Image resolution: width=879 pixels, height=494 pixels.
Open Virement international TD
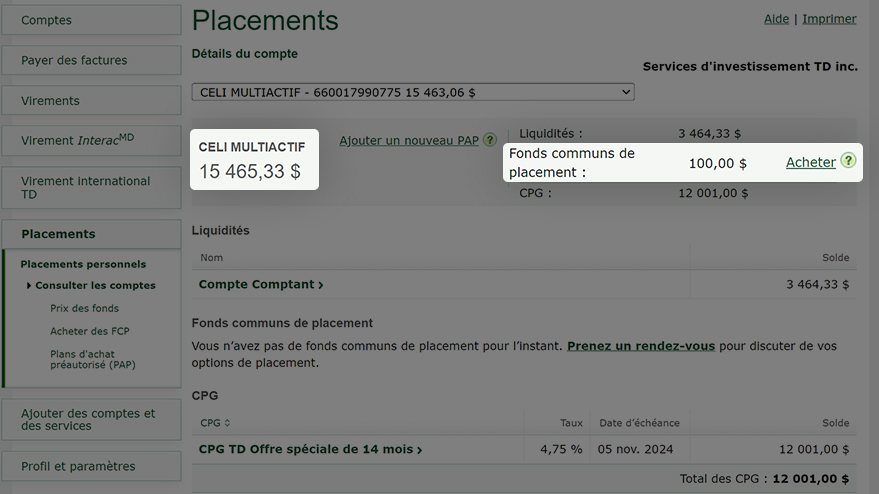[91, 187]
